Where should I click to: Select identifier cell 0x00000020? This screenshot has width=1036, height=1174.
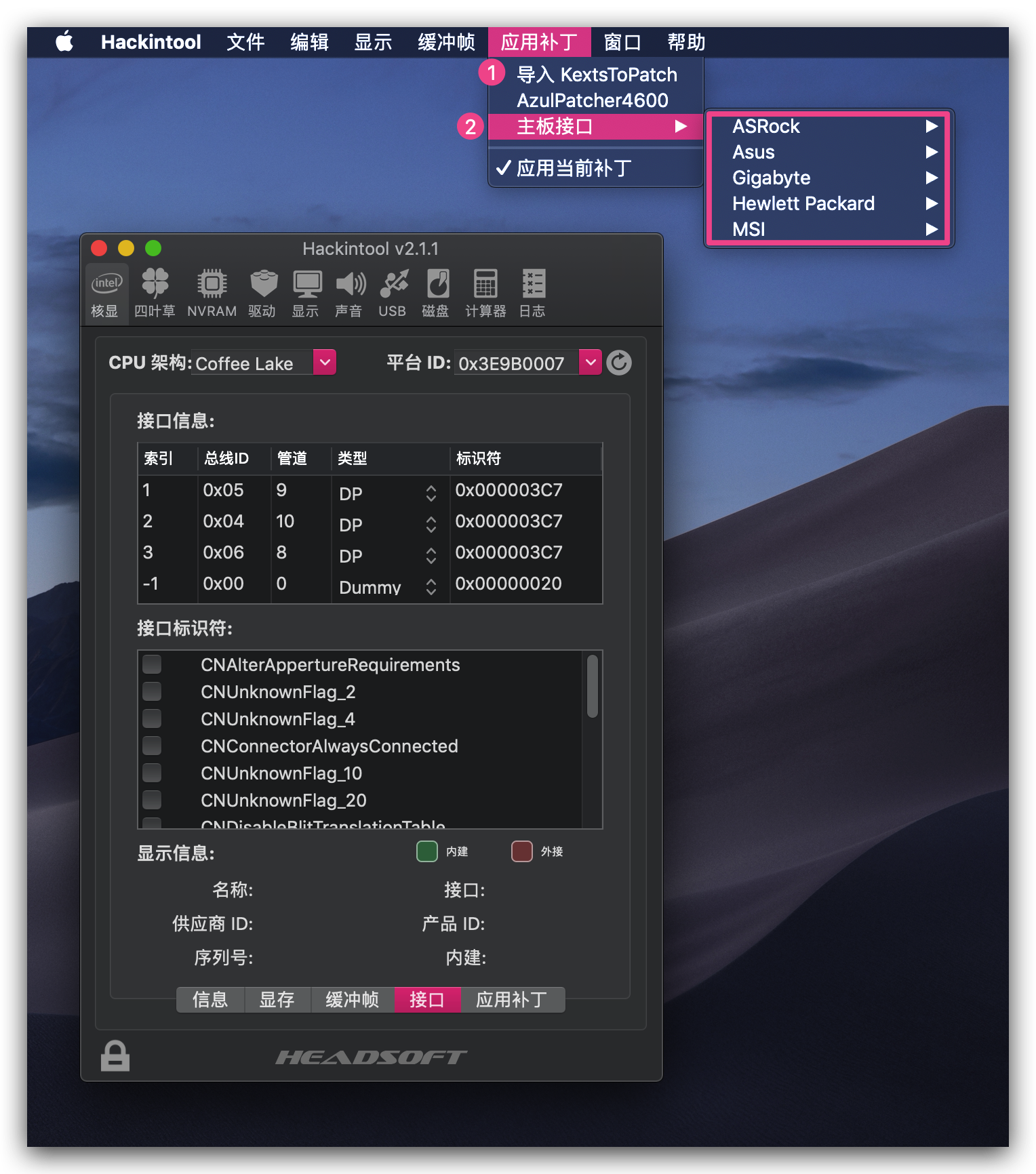[x=509, y=584]
